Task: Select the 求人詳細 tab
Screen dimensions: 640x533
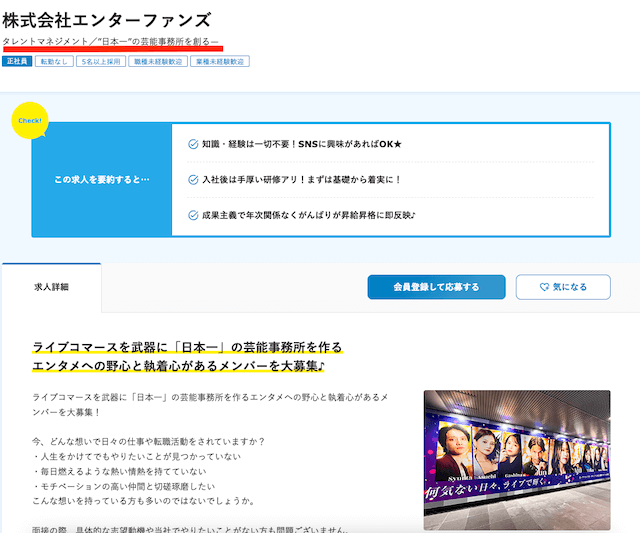Action: (51, 287)
